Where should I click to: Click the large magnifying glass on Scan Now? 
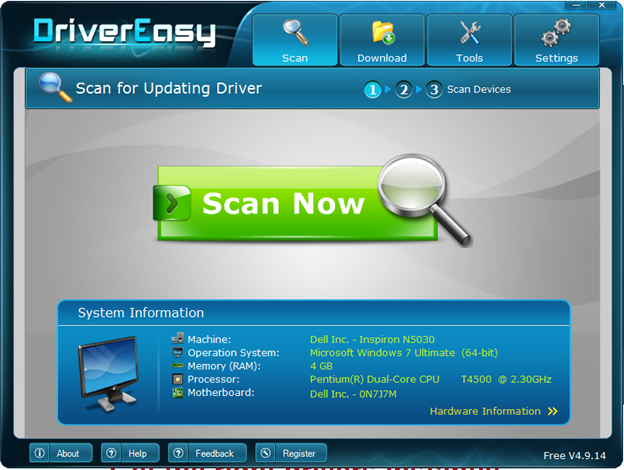coord(423,199)
